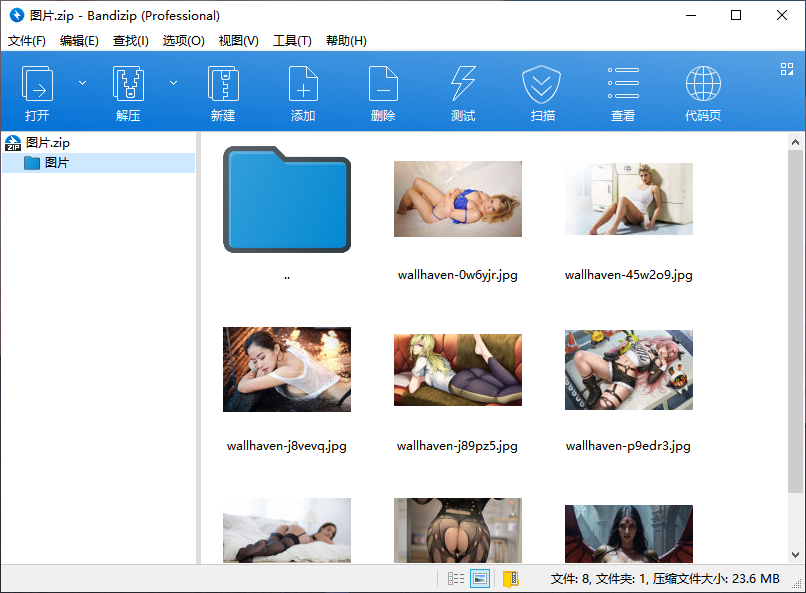Select the 图片 folder in the tree
Screen dimensions: 806x593
pos(57,163)
